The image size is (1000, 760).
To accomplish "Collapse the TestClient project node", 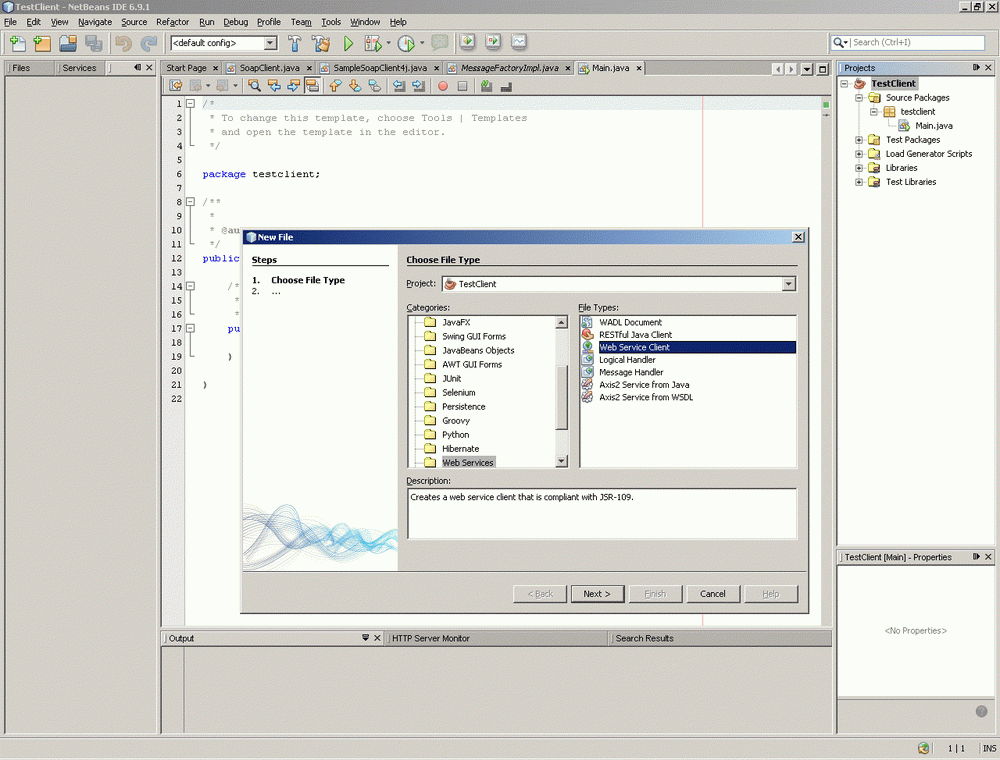I will [x=844, y=84].
